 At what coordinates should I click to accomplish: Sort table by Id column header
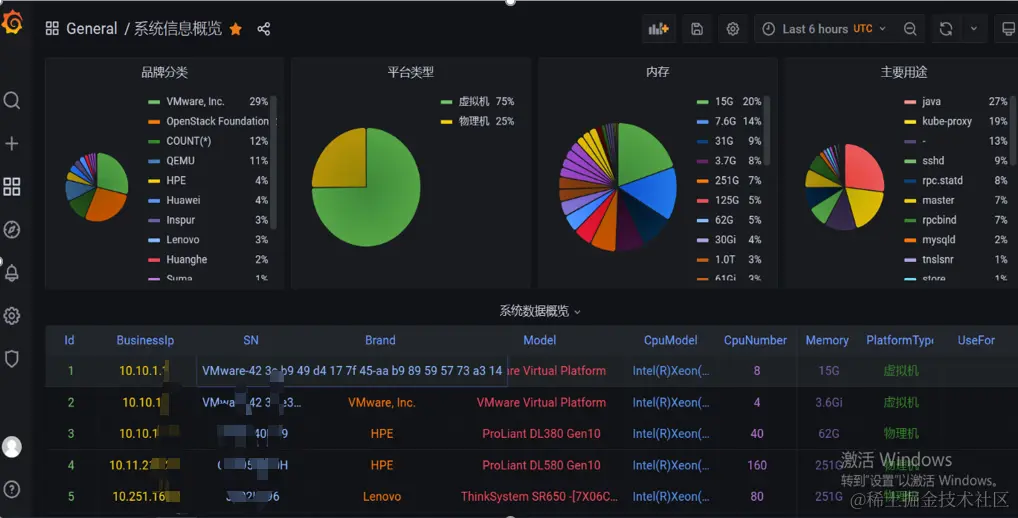coord(69,340)
